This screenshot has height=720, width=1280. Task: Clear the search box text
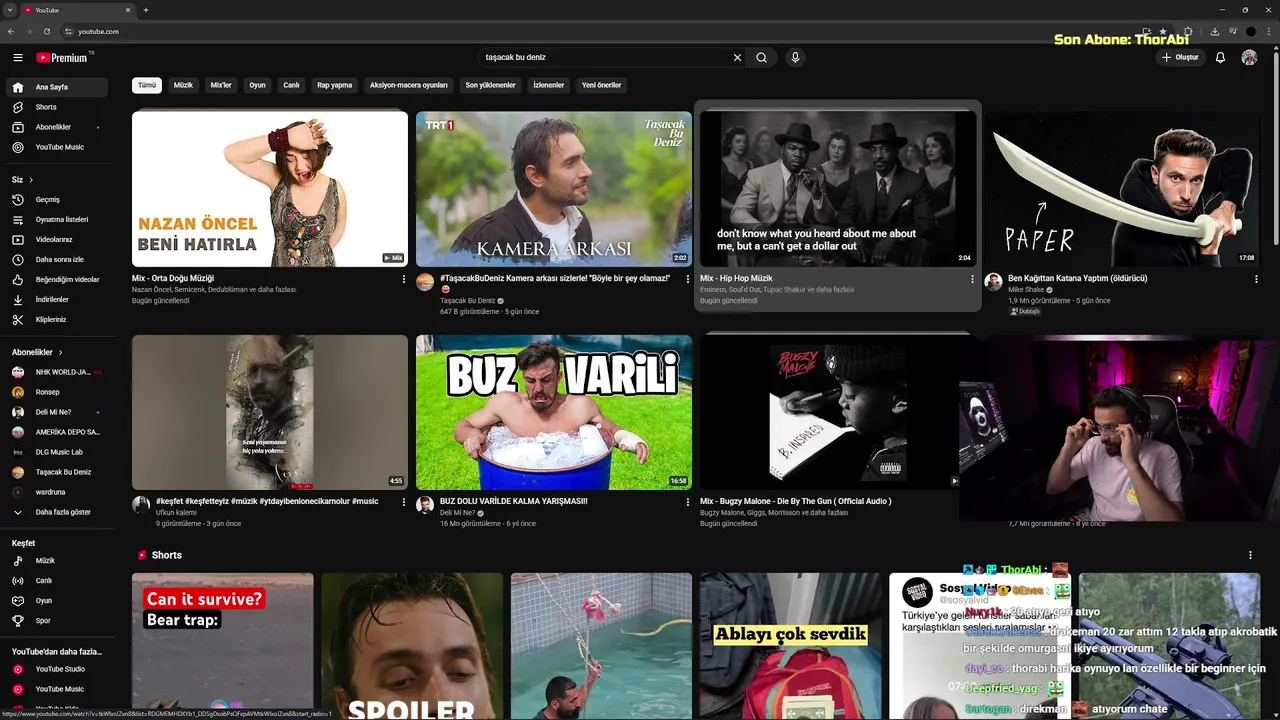pyautogui.click(x=737, y=58)
